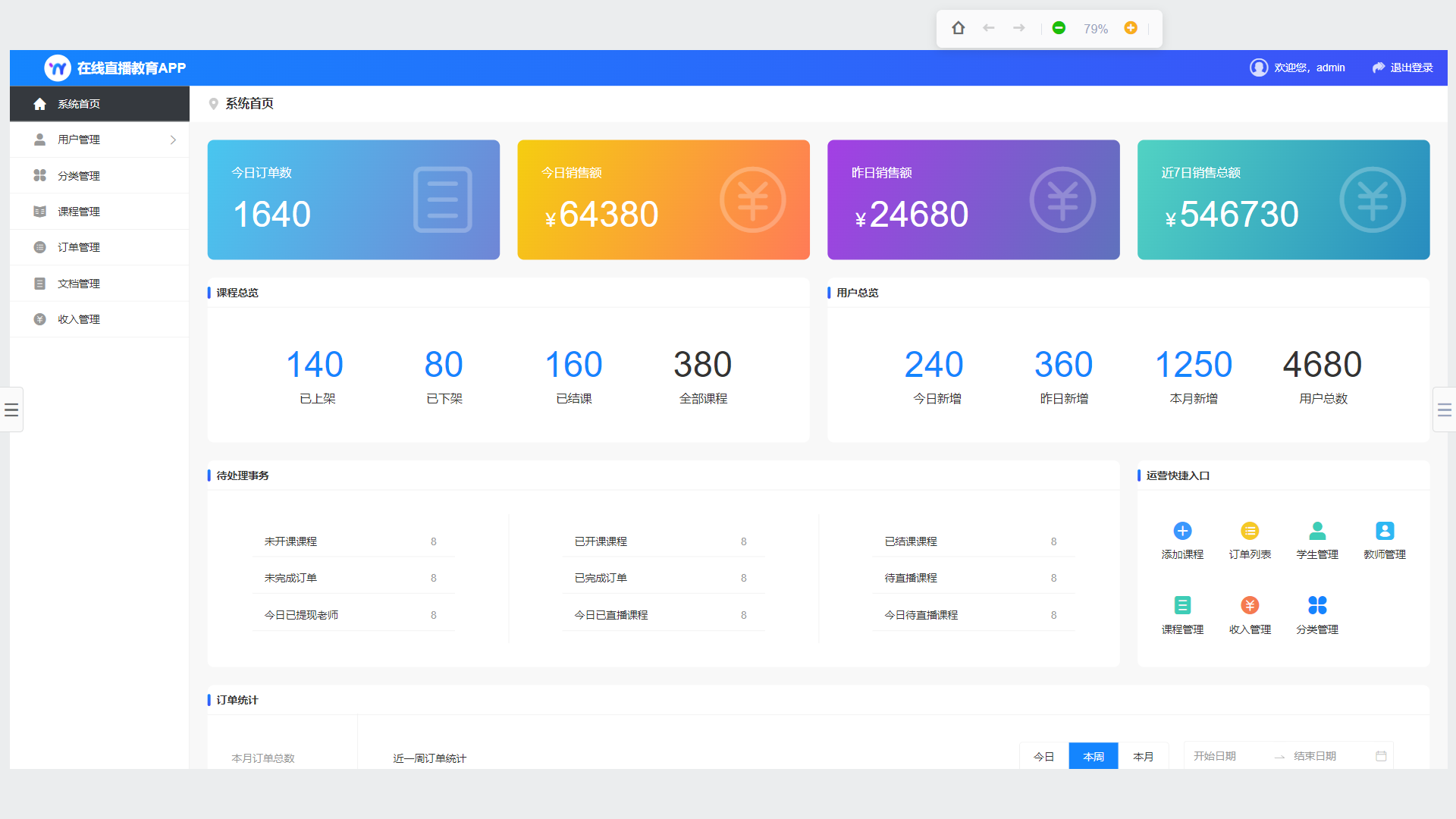
Task: Zoom in with orange plus button
Action: point(1131,28)
